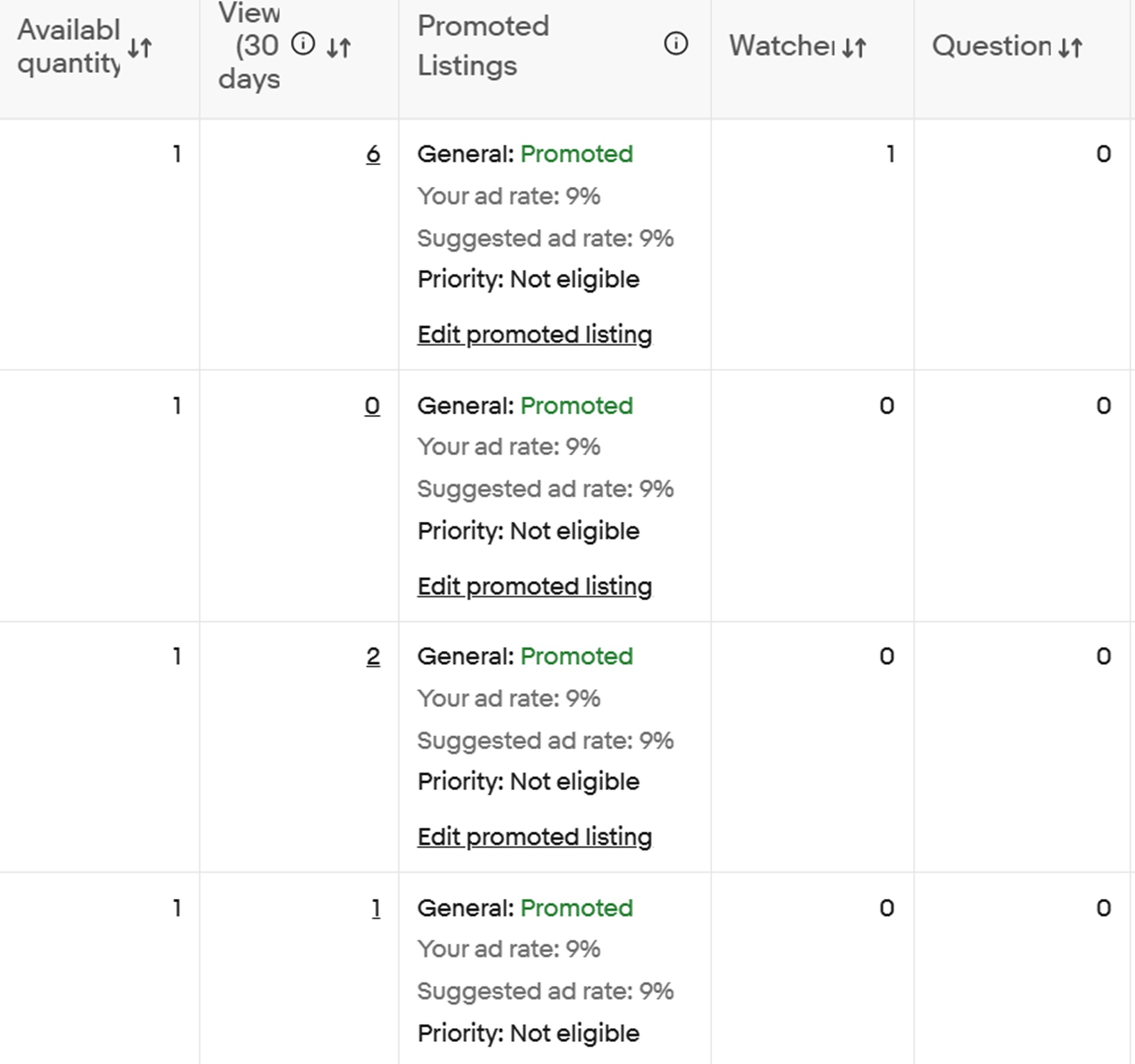Screen dimensions: 1135x1064
Task: Click the Watchers column header label
Action: [x=781, y=46]
